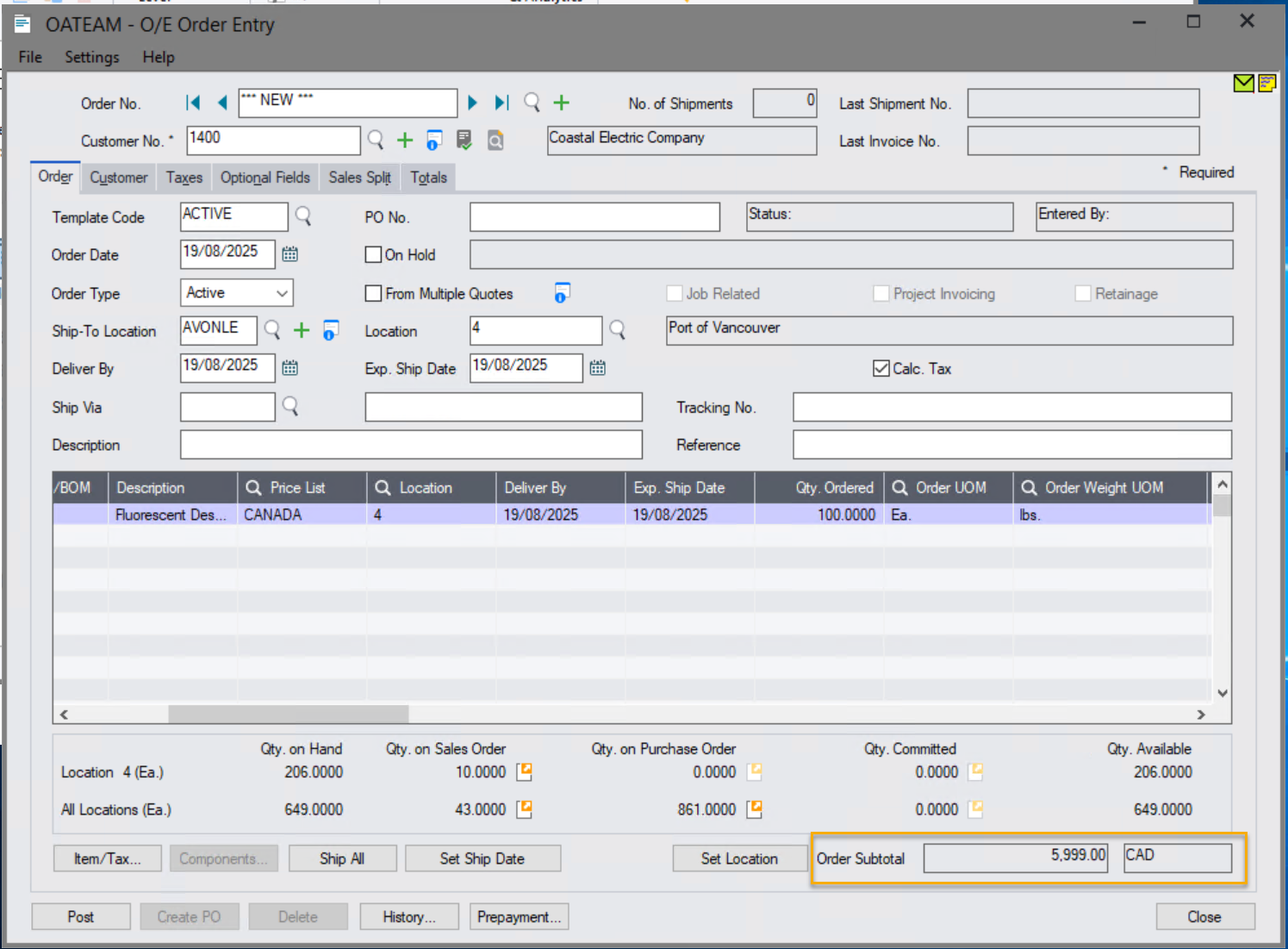Open the customer Finder lookup
This screenshot has width=1288, height=949.
point(375,140)
